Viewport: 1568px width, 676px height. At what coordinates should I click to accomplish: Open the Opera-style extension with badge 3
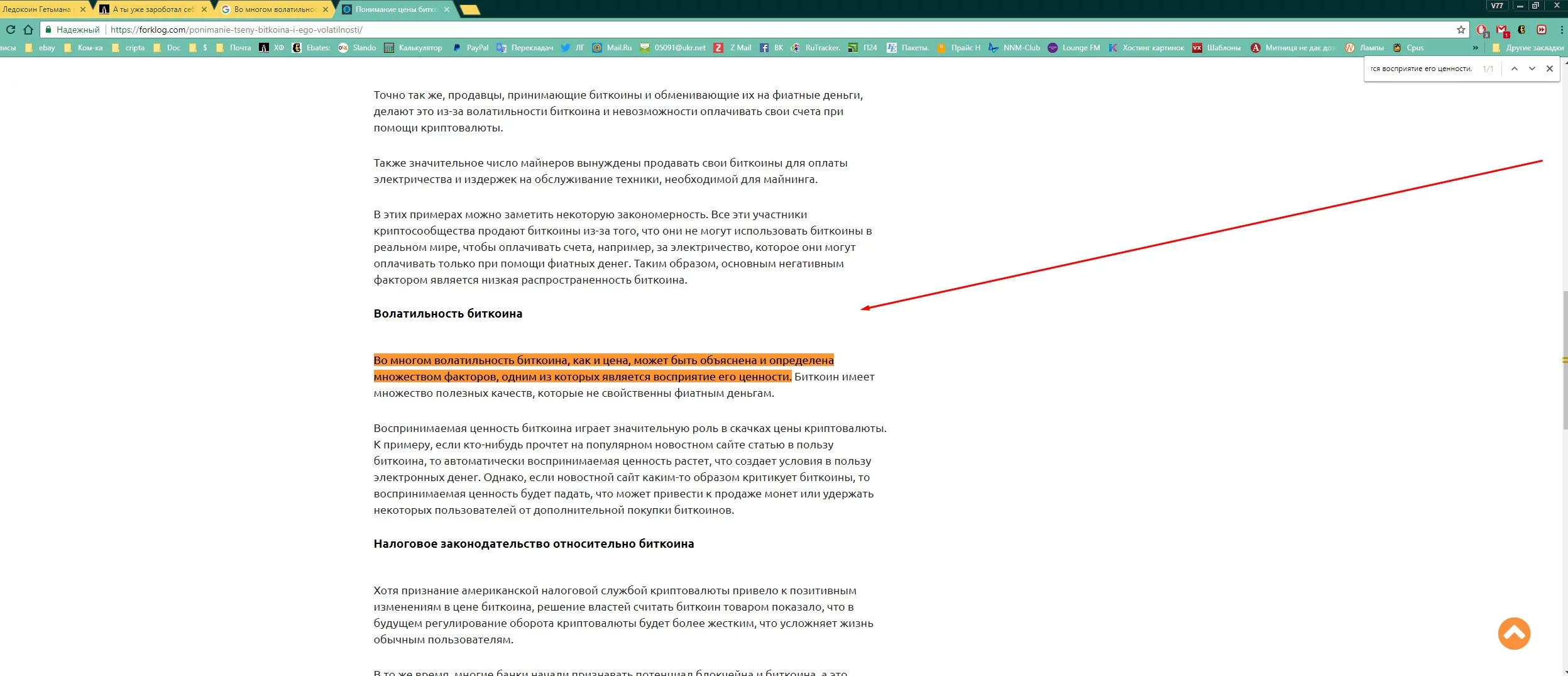click(x=1482, y=30)
